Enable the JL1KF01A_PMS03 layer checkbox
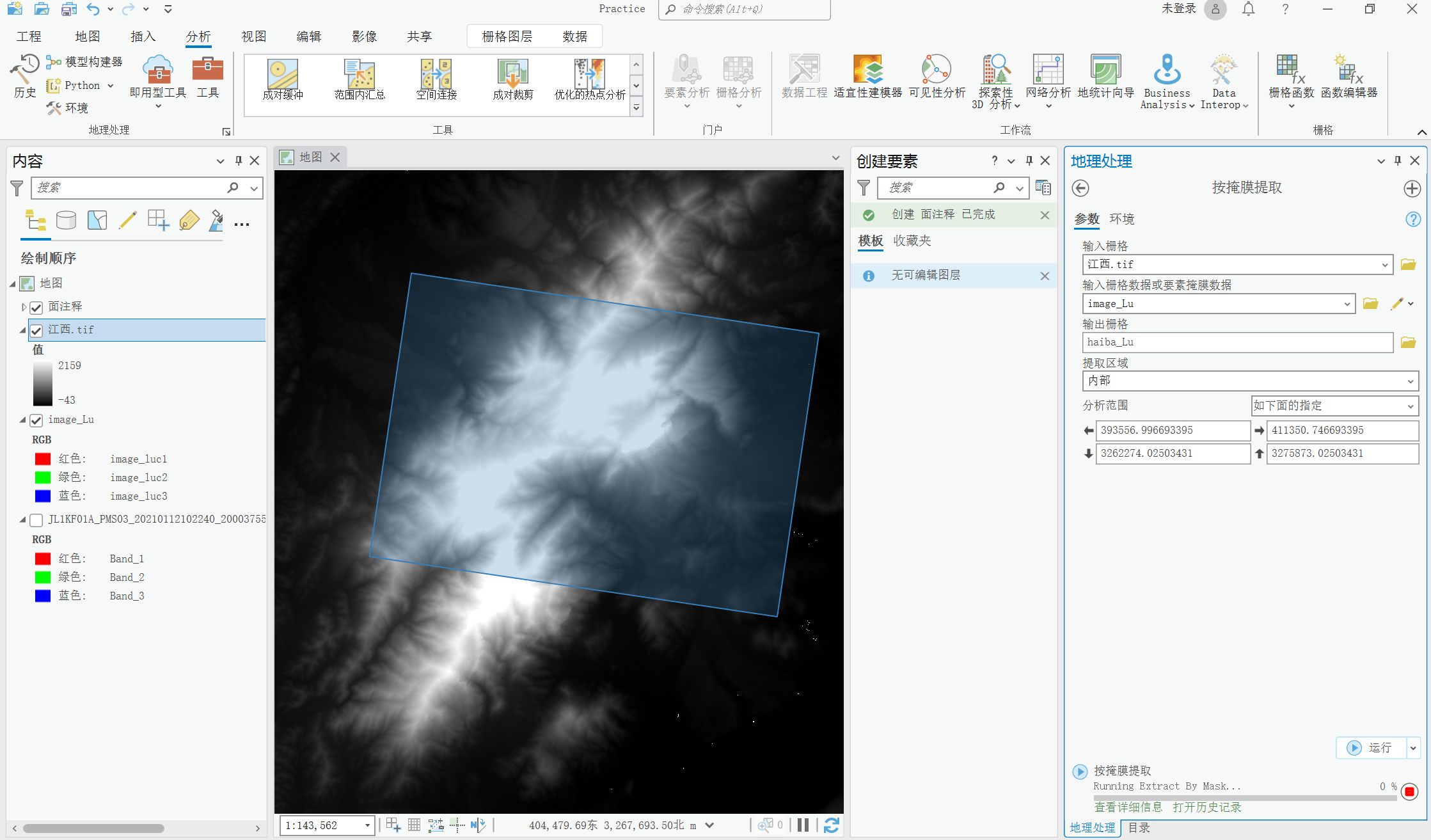 pyautogui.click(x=36, y=520)
